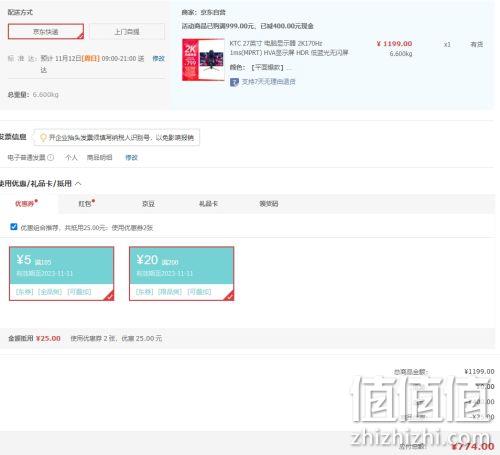Image resolution: width=500 pixels, height=455 pixels.
Task: Open the 京豆 tab
Action: [x=148, y=203]
